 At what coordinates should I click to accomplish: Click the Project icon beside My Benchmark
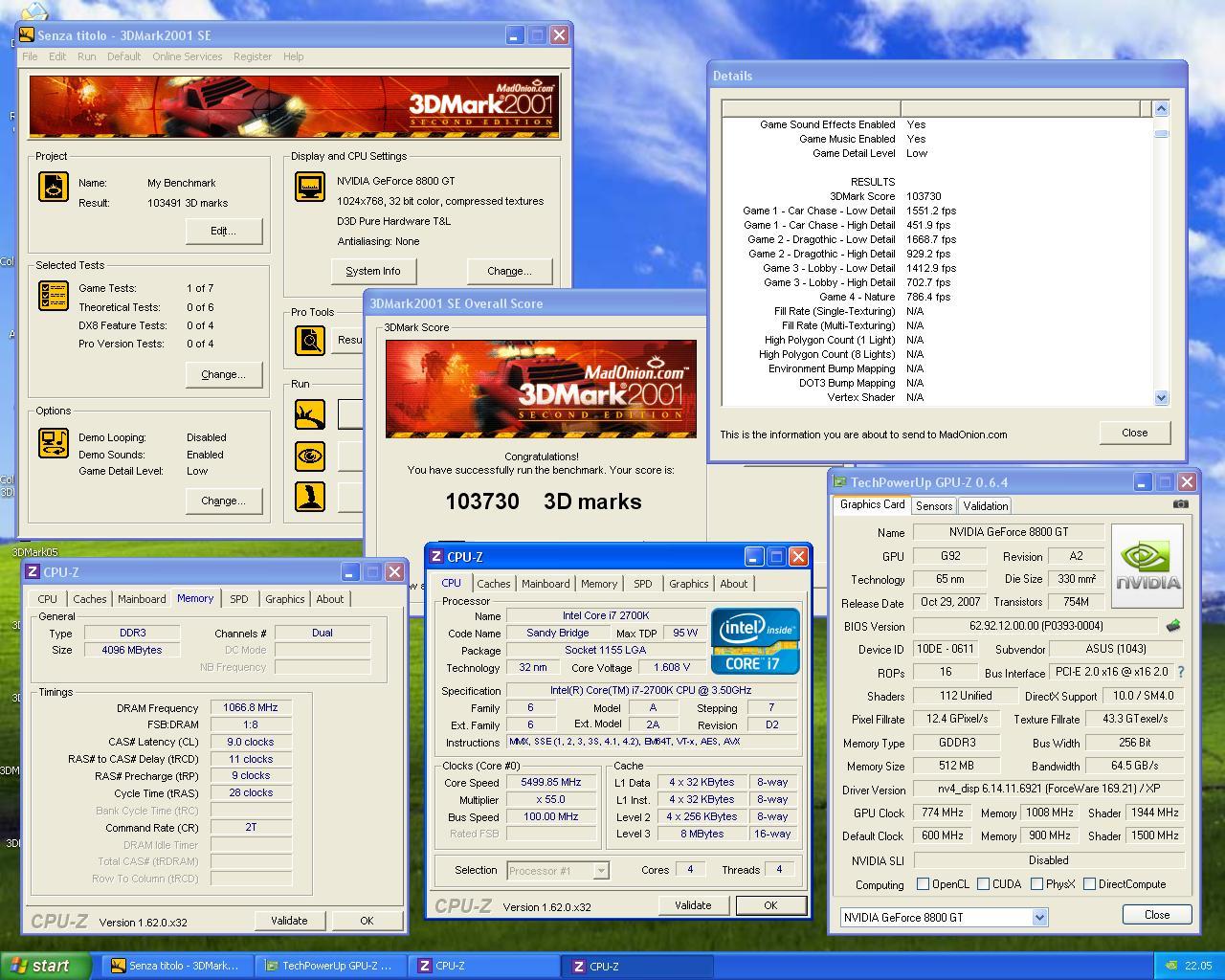click(x=54, y=187)
